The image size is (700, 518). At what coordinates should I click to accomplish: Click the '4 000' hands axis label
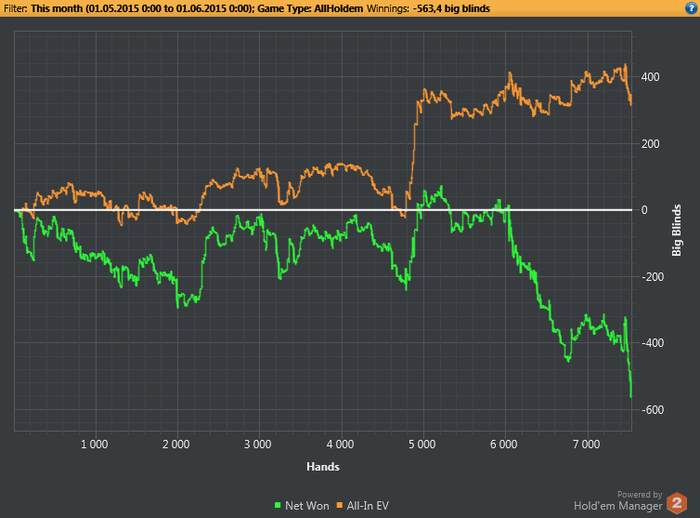(340, 444)
